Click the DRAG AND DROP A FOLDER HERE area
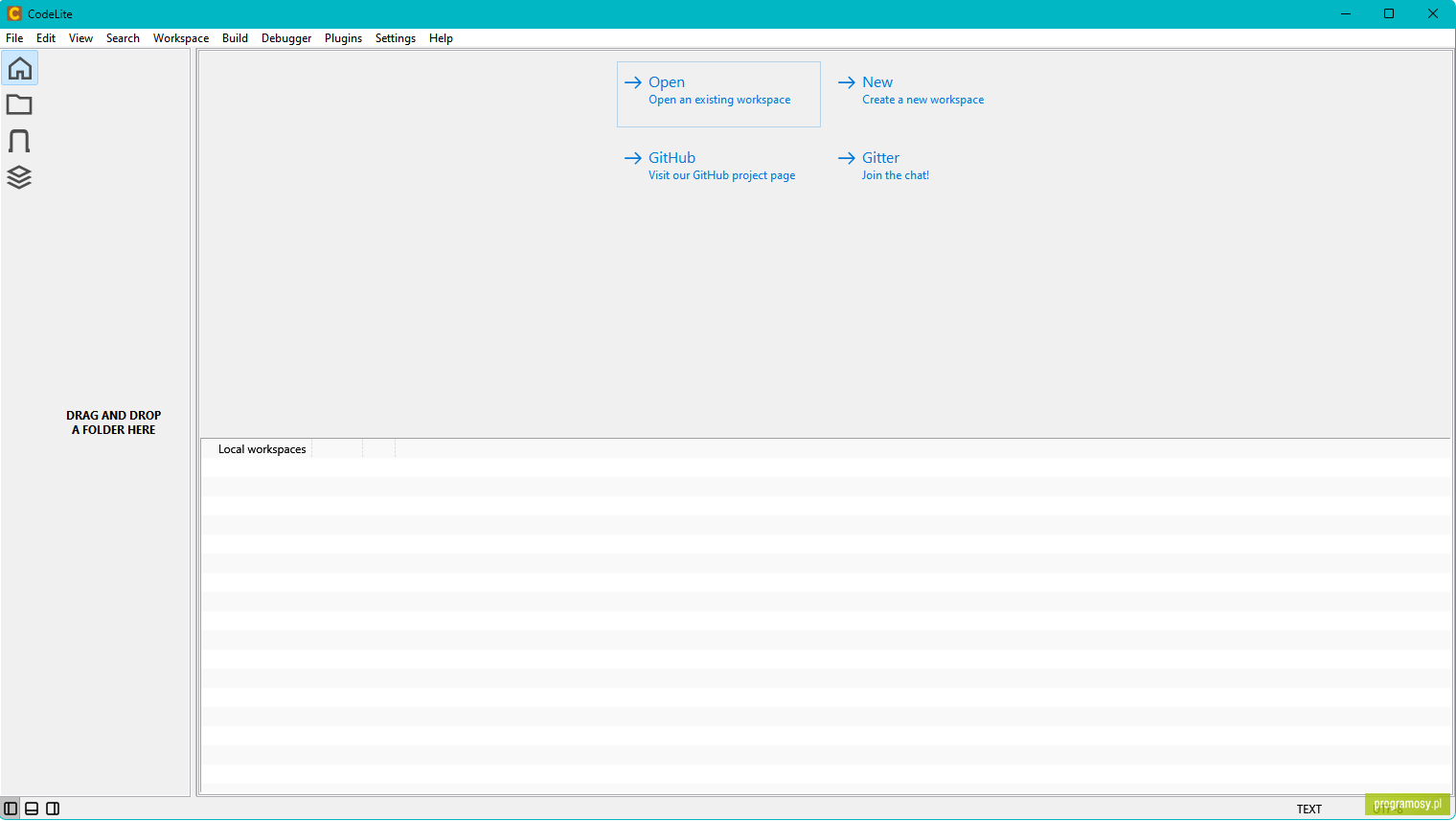Image resolution: width=1456 pixels, height=821 pixels. 113,422
